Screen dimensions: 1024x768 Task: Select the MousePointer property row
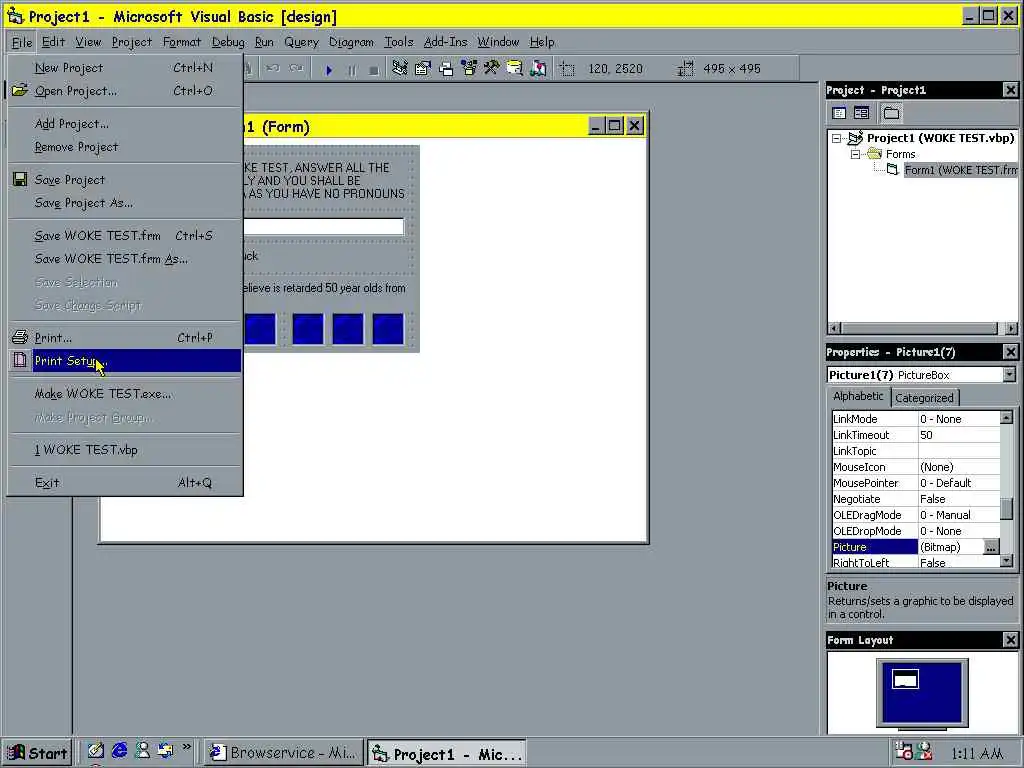click(916, 483)
